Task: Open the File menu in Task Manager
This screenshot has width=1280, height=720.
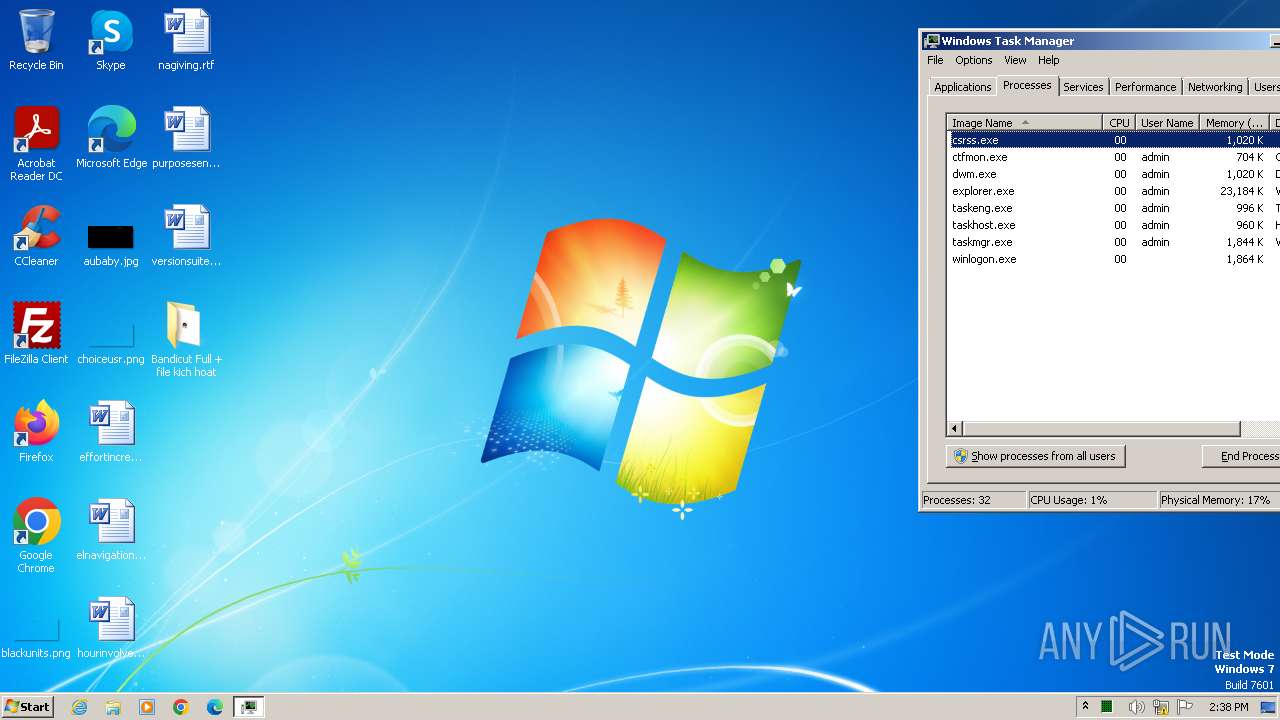Action: tap(935, 60)
